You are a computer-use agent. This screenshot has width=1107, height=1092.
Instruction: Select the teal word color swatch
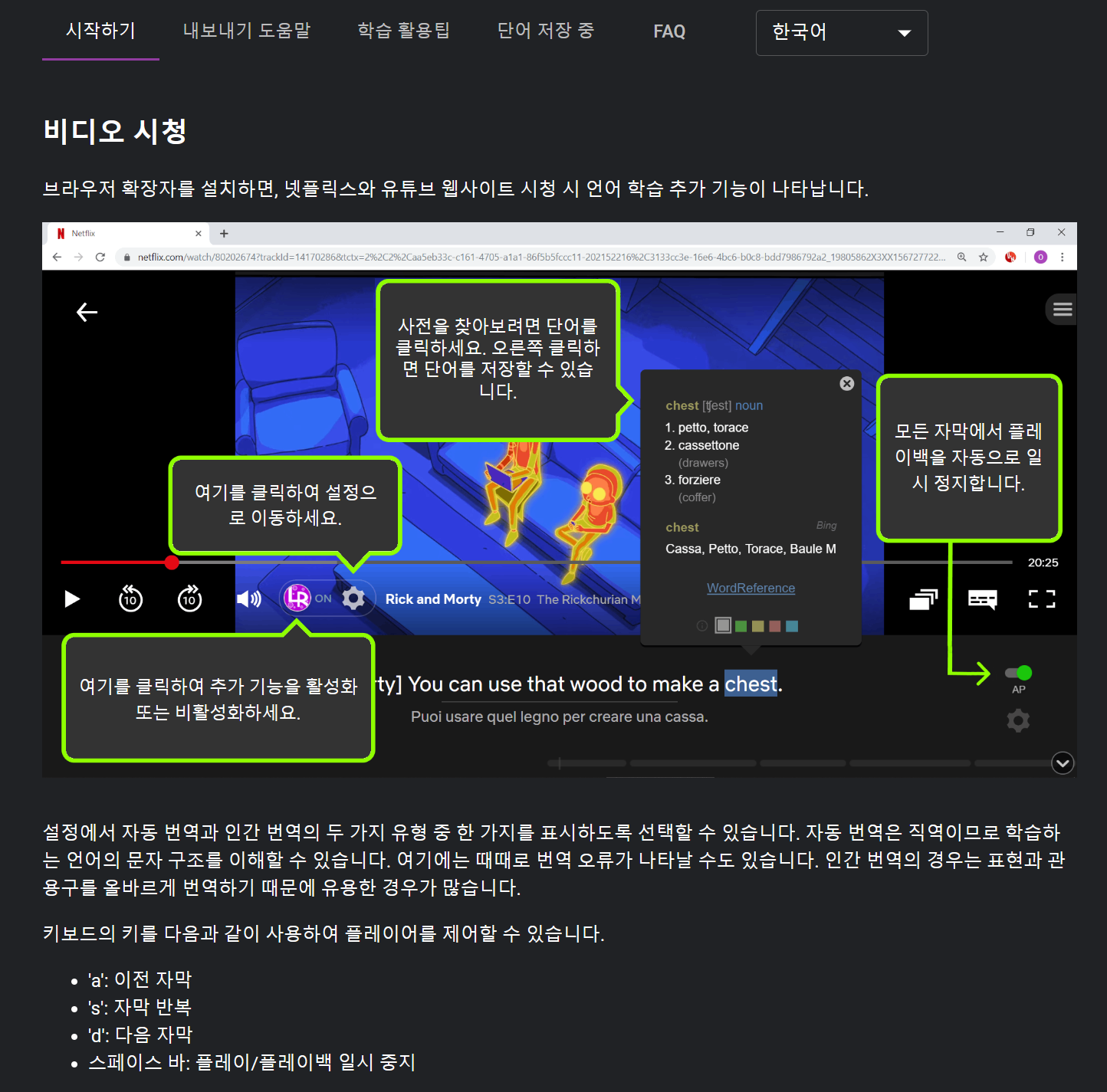click(x=793, y=626)
